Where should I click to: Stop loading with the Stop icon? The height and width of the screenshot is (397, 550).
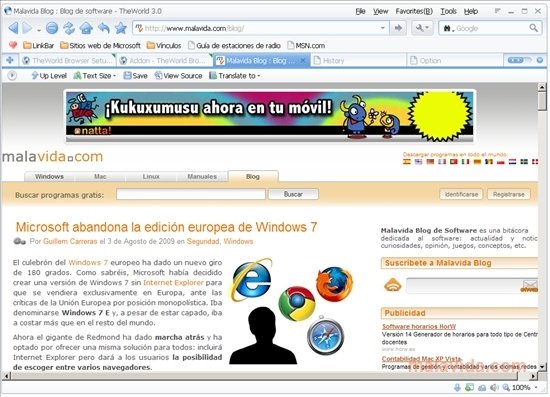click(x=52, y=28)
